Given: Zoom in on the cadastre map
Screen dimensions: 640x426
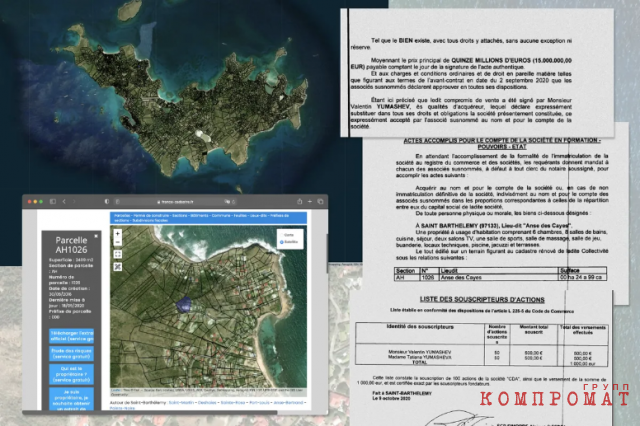Looking at the screenshot, I should click(x=118, y=234).
